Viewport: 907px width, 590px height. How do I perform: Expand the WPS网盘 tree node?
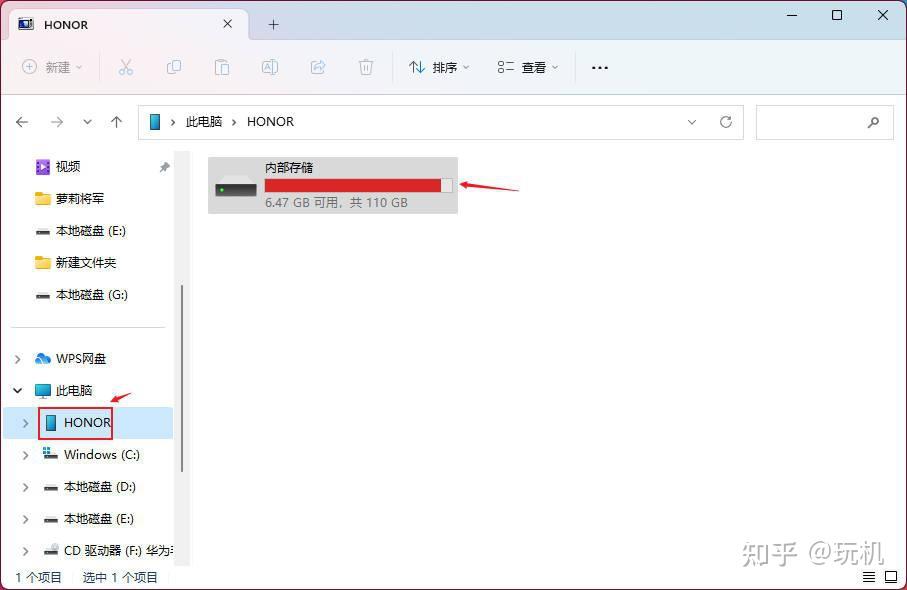point(18,359)
